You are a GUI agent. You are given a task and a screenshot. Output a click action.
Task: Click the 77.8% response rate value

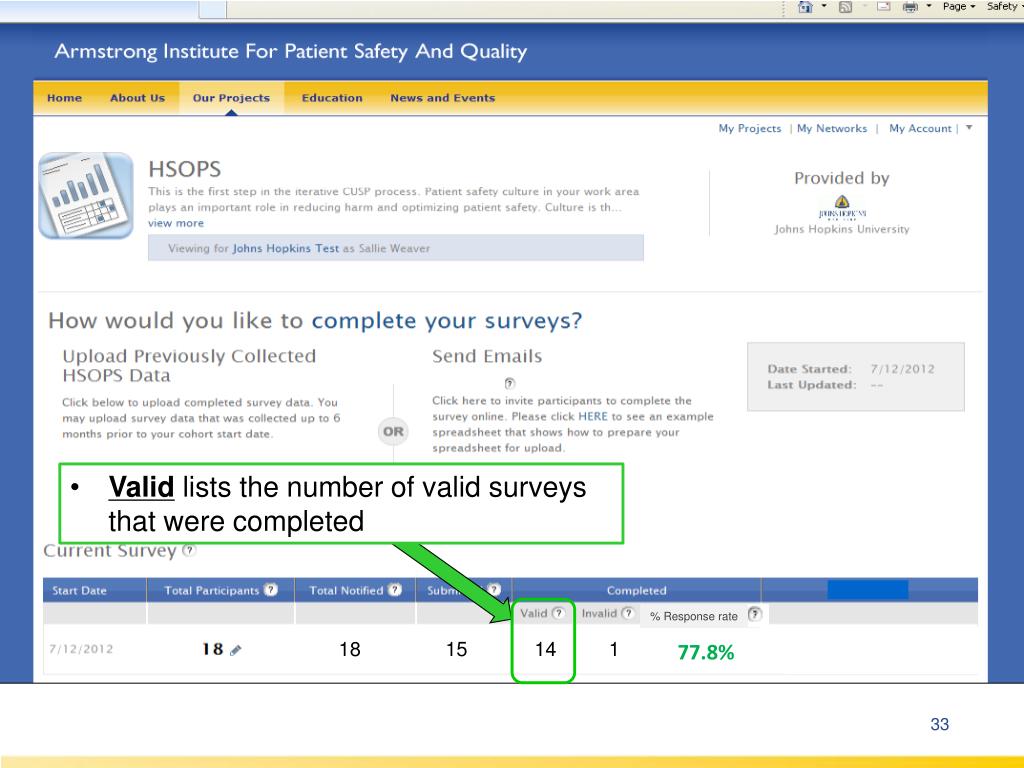click(706, 652)
